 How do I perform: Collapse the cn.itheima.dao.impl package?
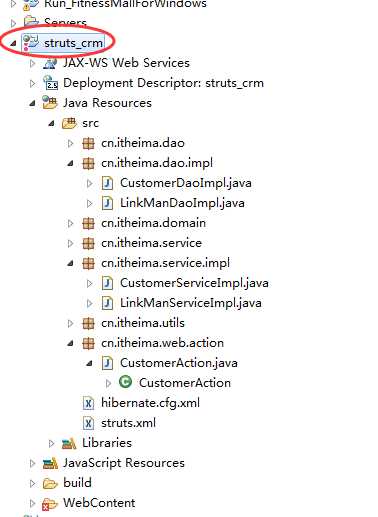(x=70, y=163)
